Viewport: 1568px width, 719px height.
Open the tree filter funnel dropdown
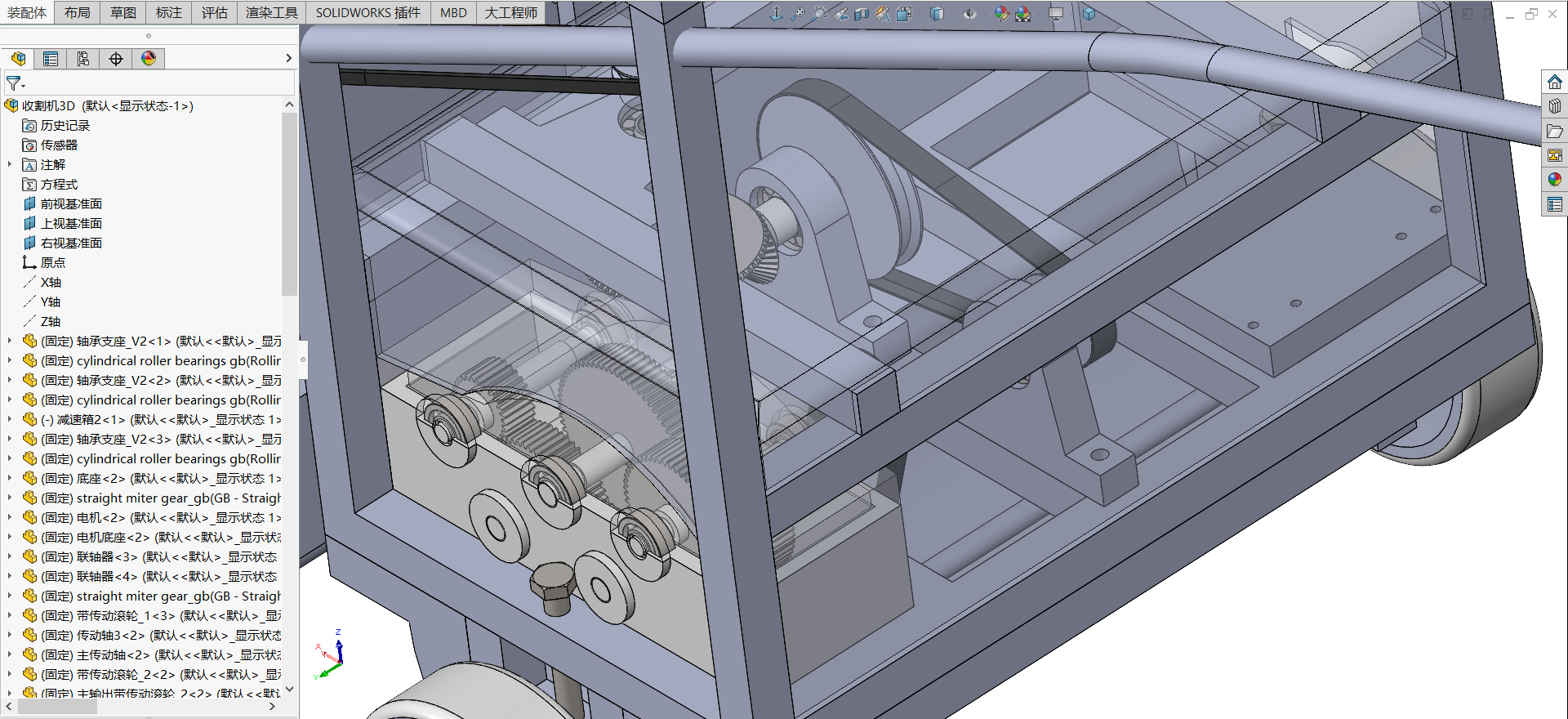tap(16, 83)
